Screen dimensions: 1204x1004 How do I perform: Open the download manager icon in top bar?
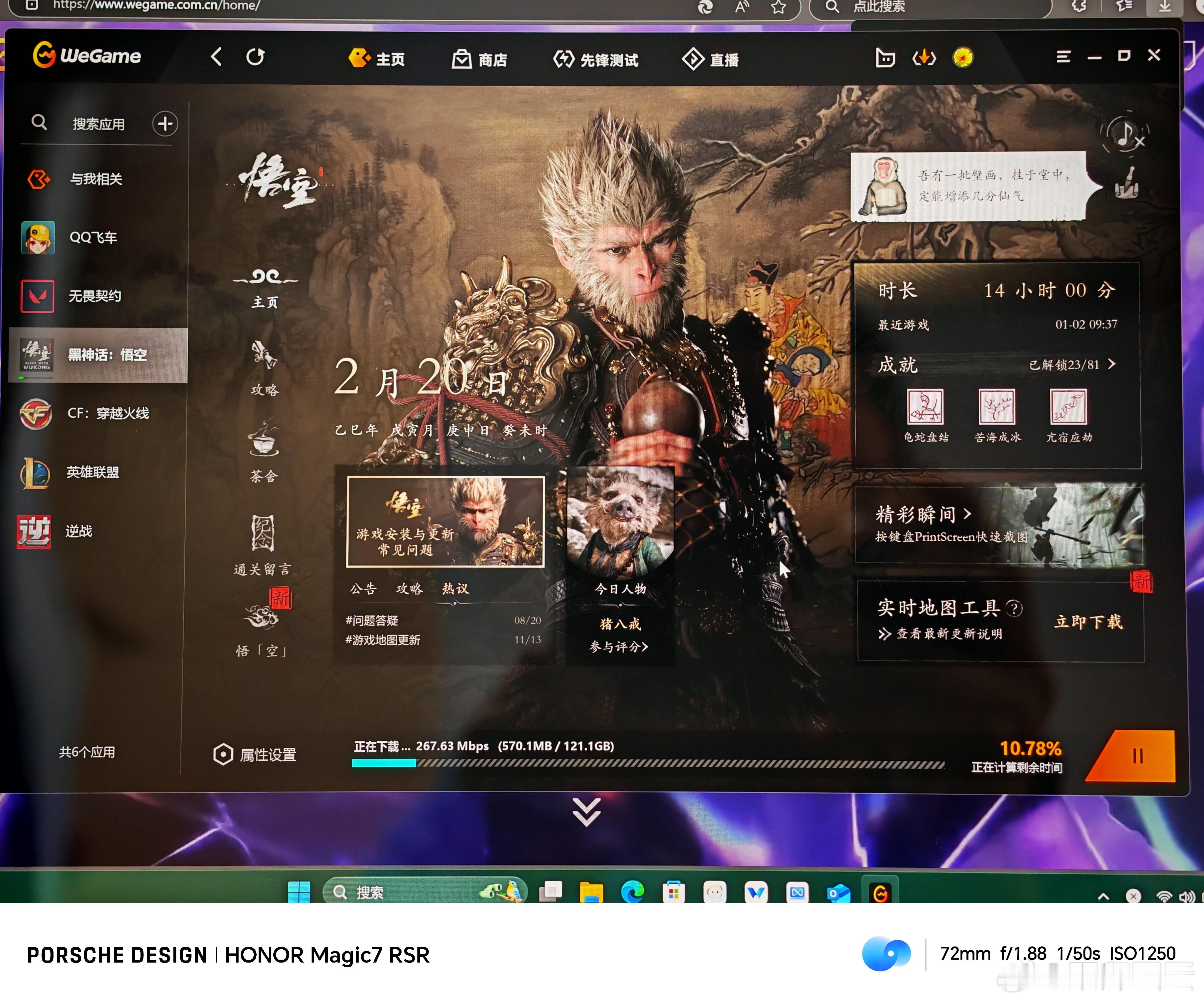(924, 58)
